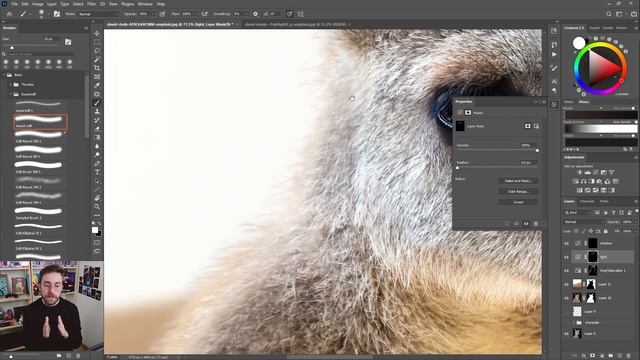Adjust mask Feather slider handle
Image resolution: width=640 pixels, height=360 pixels.
457,167
